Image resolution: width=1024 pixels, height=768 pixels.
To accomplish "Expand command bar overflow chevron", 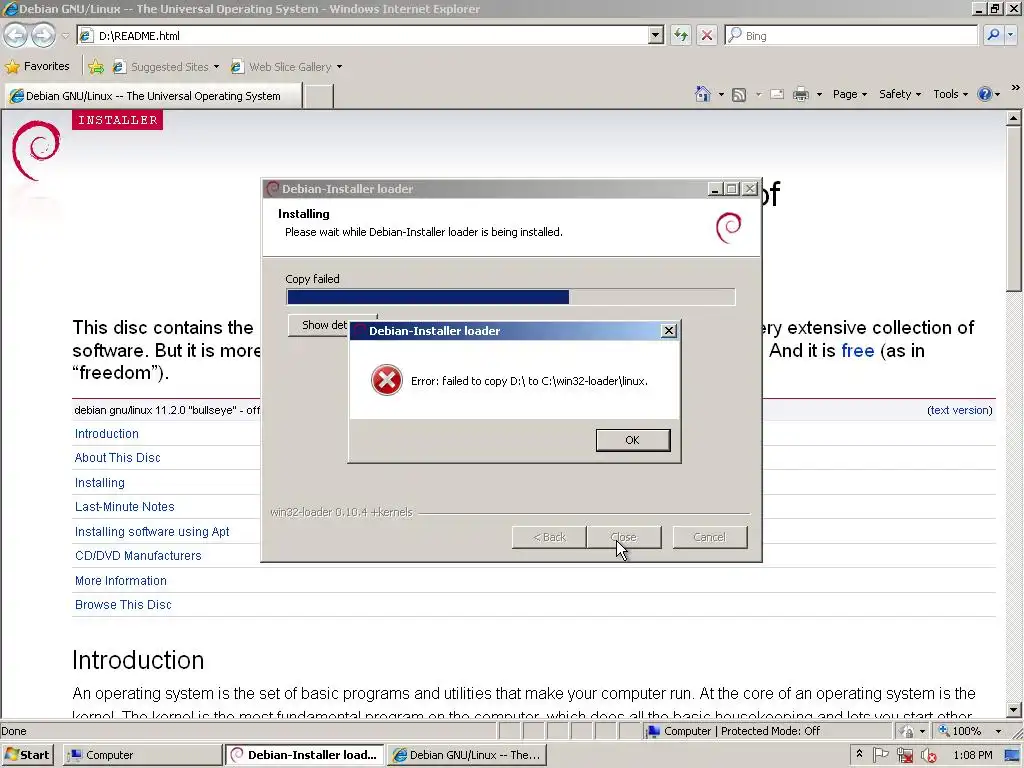I will click(1016, 87).
